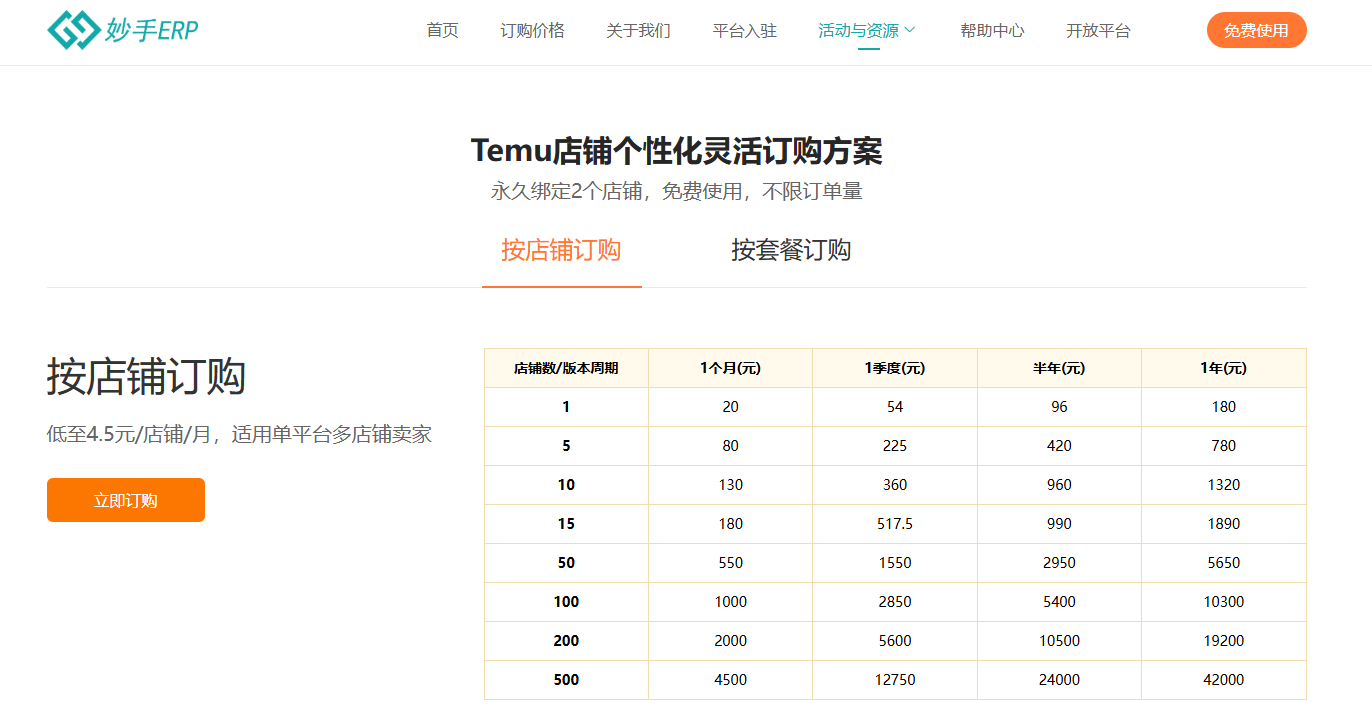
Task: Select the row label 50 stores
Action: click(x=566, y=563)
